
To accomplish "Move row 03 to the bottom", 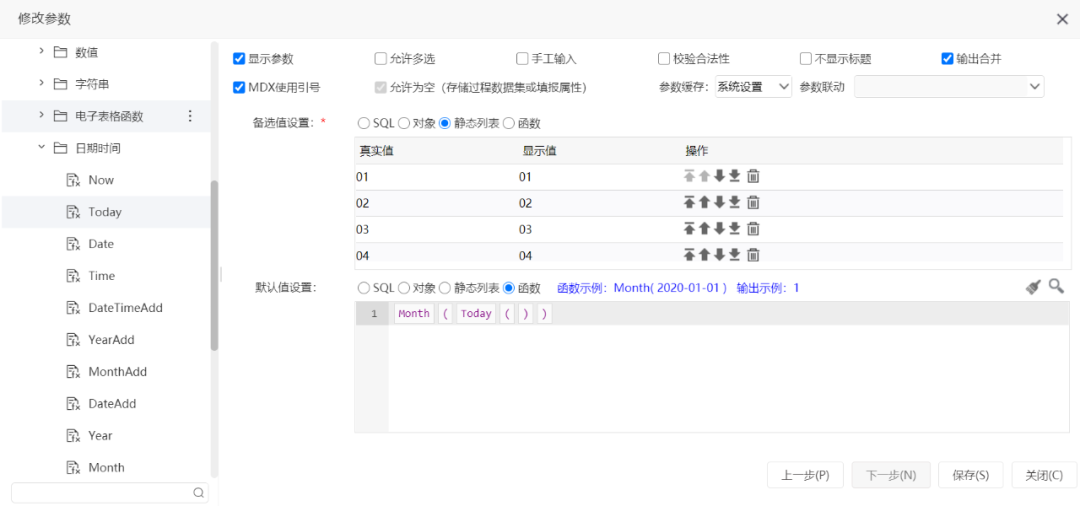I will [735, 229].
